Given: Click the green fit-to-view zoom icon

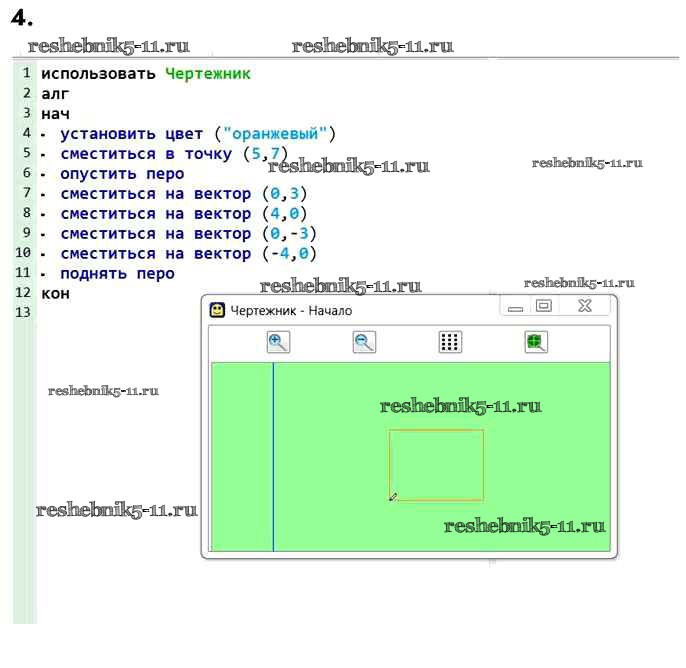Looking at the screenshot, I should [x=537, y=342].
